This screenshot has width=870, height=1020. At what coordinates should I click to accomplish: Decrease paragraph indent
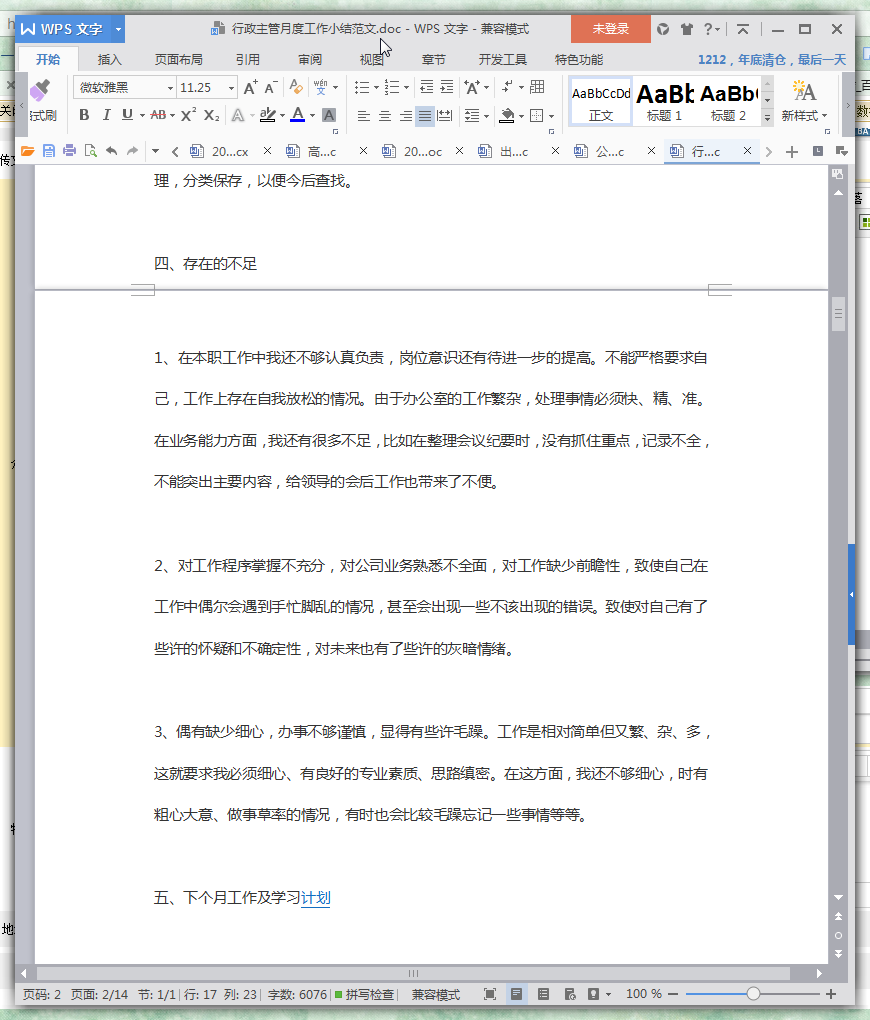426,87
